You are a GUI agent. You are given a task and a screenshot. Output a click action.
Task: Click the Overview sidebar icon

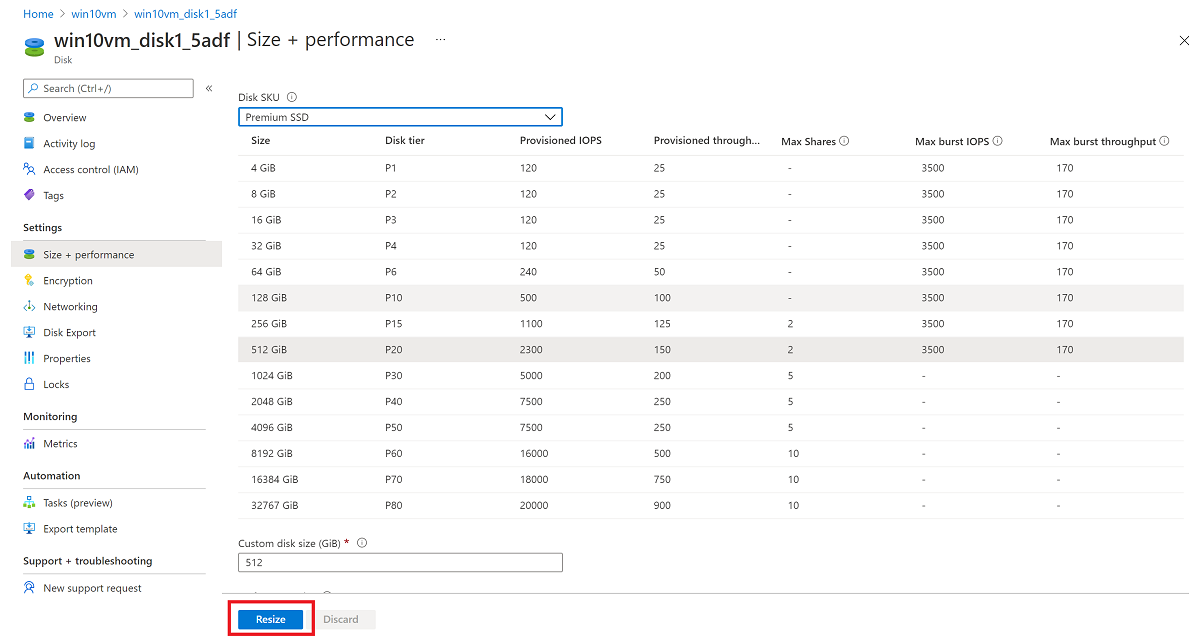(30, 118)
